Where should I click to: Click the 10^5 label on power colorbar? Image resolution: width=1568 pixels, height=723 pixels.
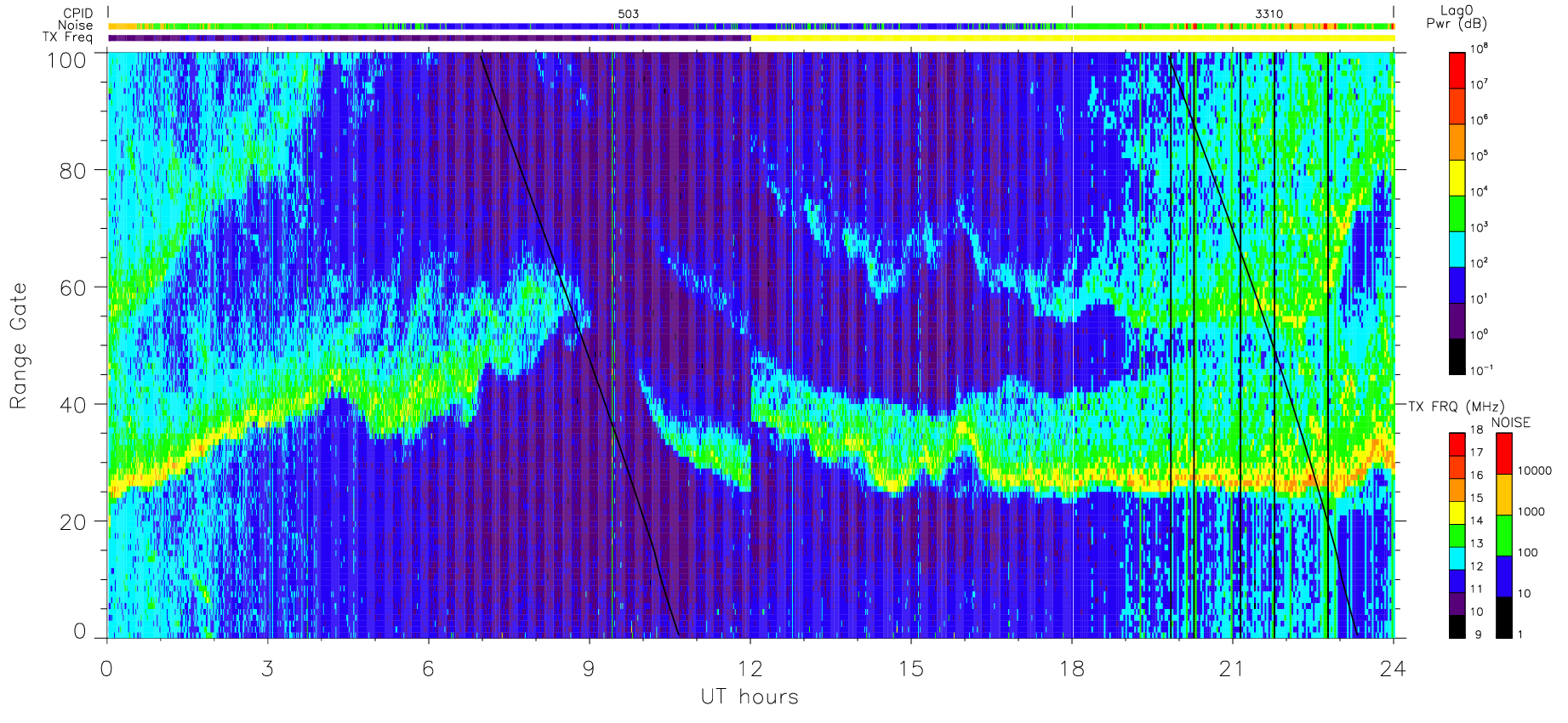click(1480, 156)
